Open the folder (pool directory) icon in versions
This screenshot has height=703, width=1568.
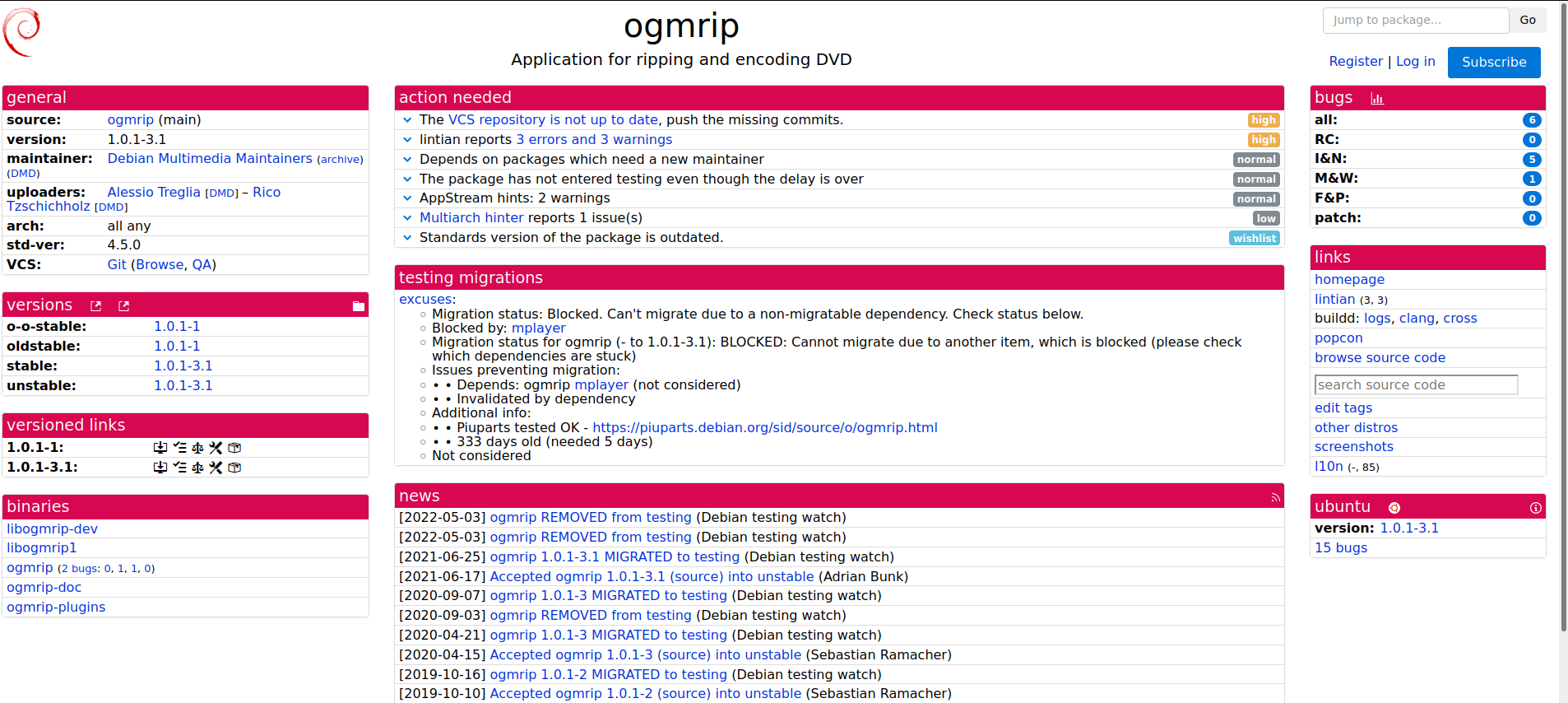click(x=358, y=306)
